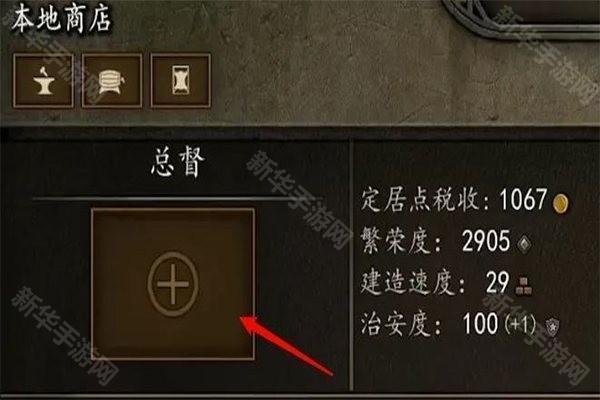
Task: Click the prosperity diamond icon beside 2905
Action: (x=524, y=243)
